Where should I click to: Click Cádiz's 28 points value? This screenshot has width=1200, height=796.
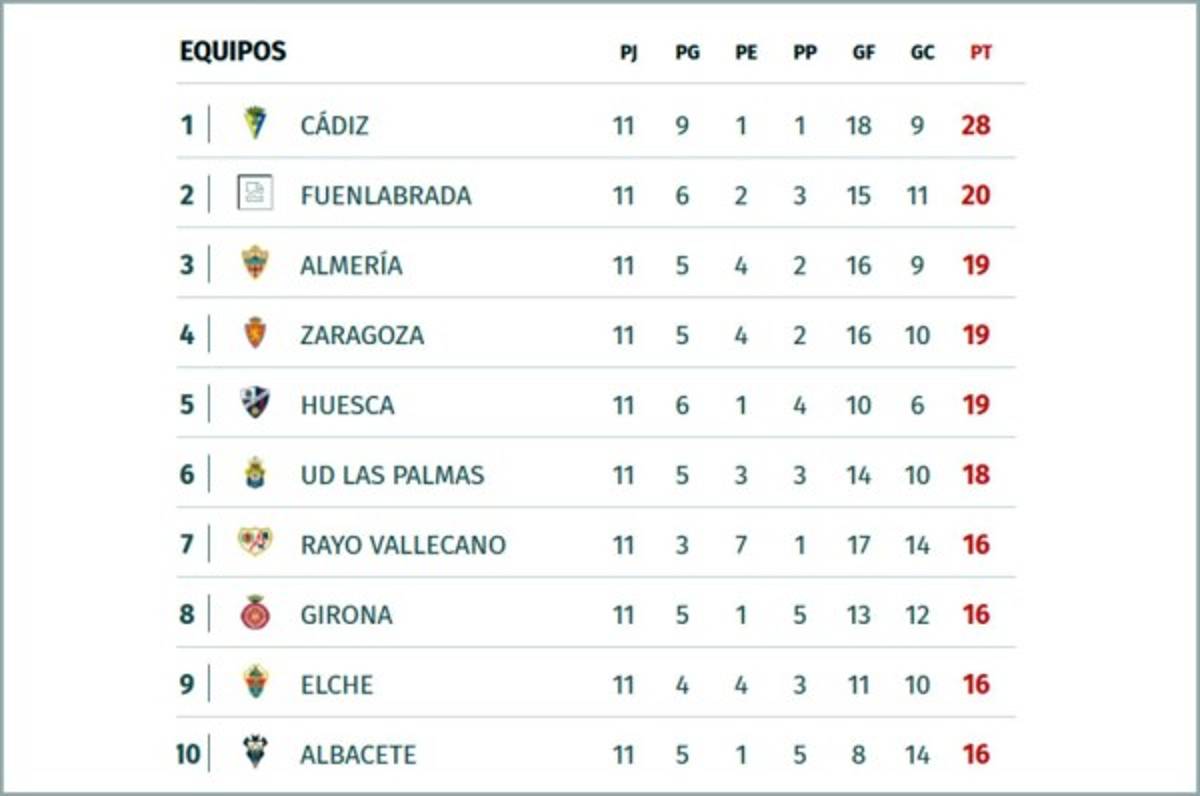pyautogui.click(x=976, y=126)
